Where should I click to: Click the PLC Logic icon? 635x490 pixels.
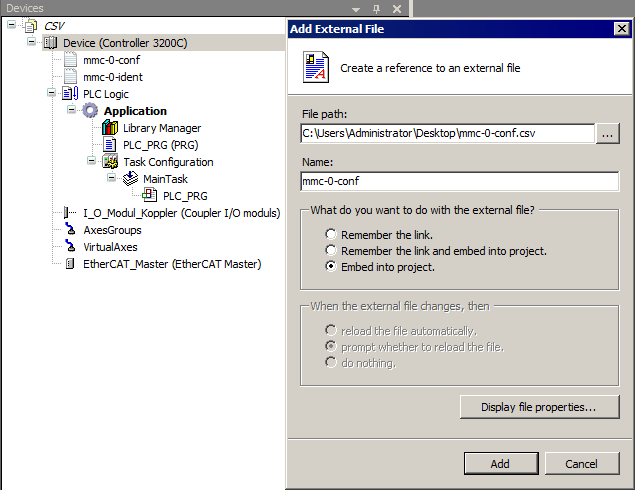[x=70, y=94]
